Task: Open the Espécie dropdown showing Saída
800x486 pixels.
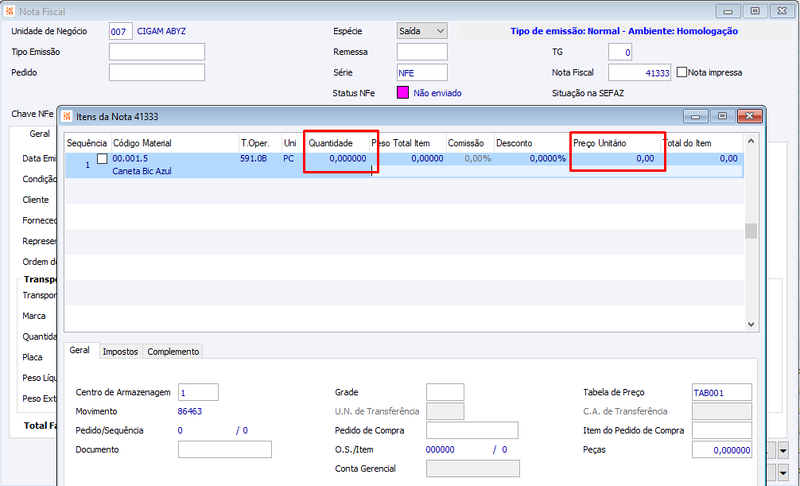Action: click(x=422, y=31)
